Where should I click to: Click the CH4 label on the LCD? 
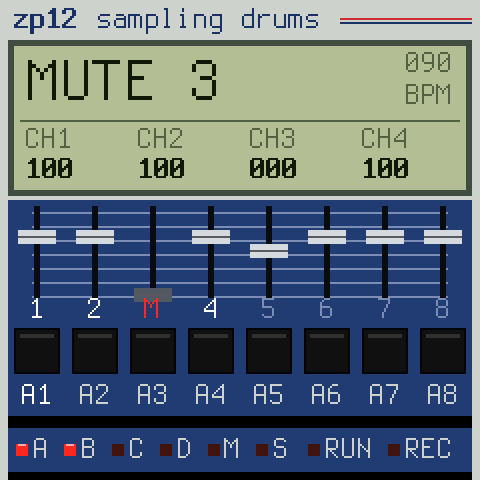(384, 138)
